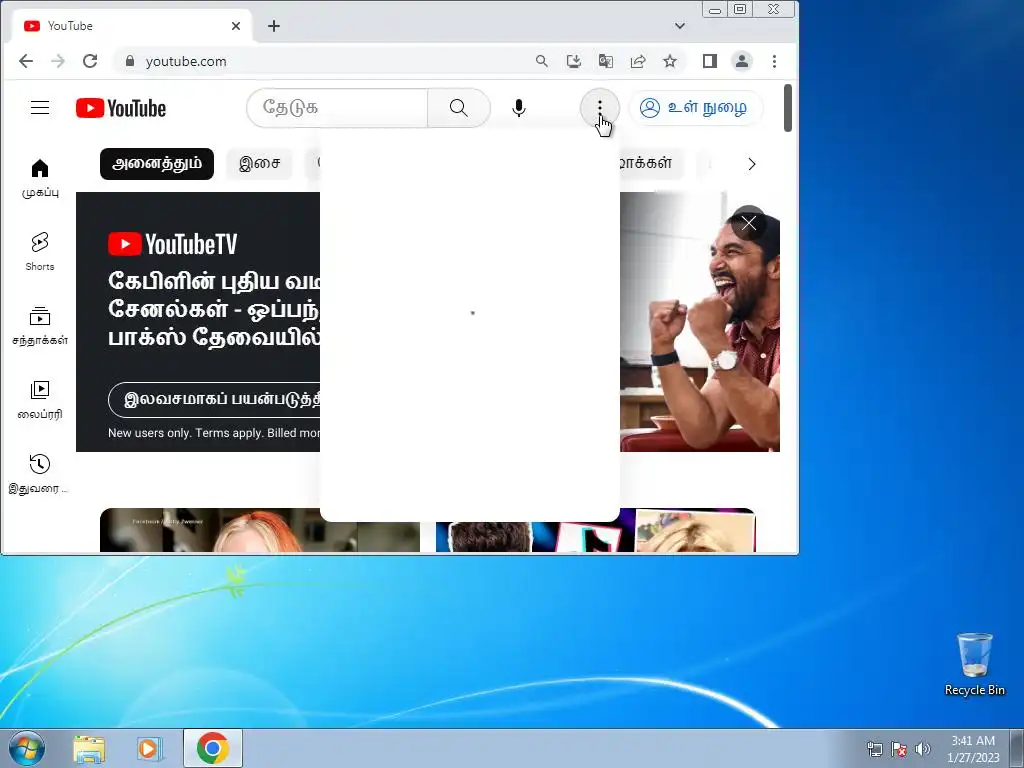This screenshot has width=1024, height=768.
Task: Open volume control in system tray
Action: 922,749
